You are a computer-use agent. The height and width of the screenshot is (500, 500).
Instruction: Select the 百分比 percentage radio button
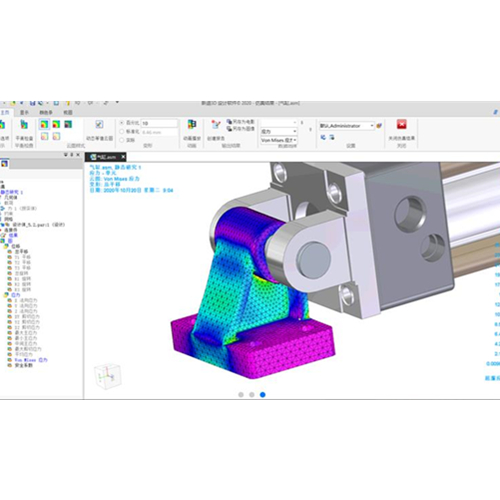122,123
